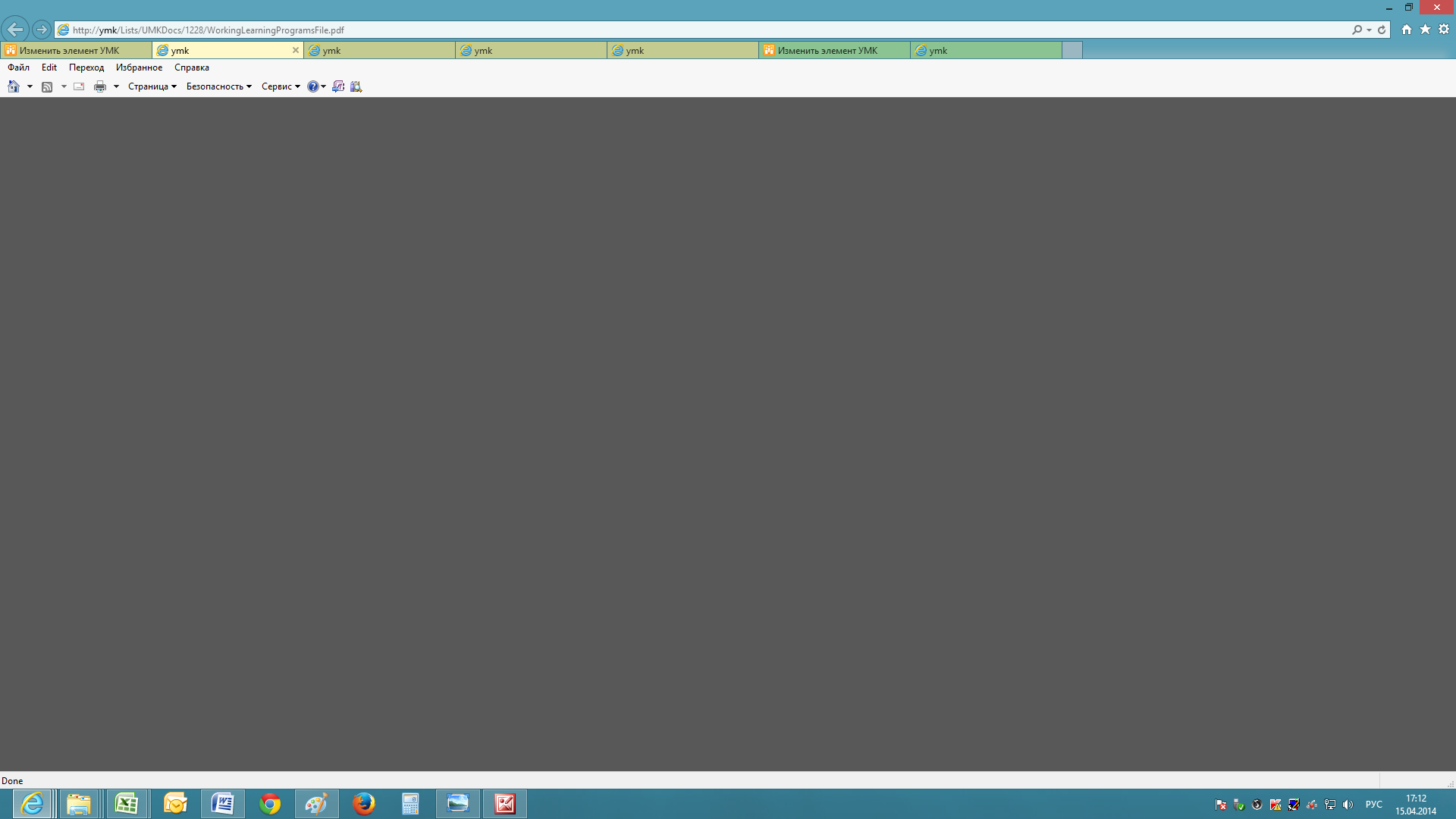Click the Home icon in command bar
This screenshot has height=819, width=1456.
click(x=14, y=86)
